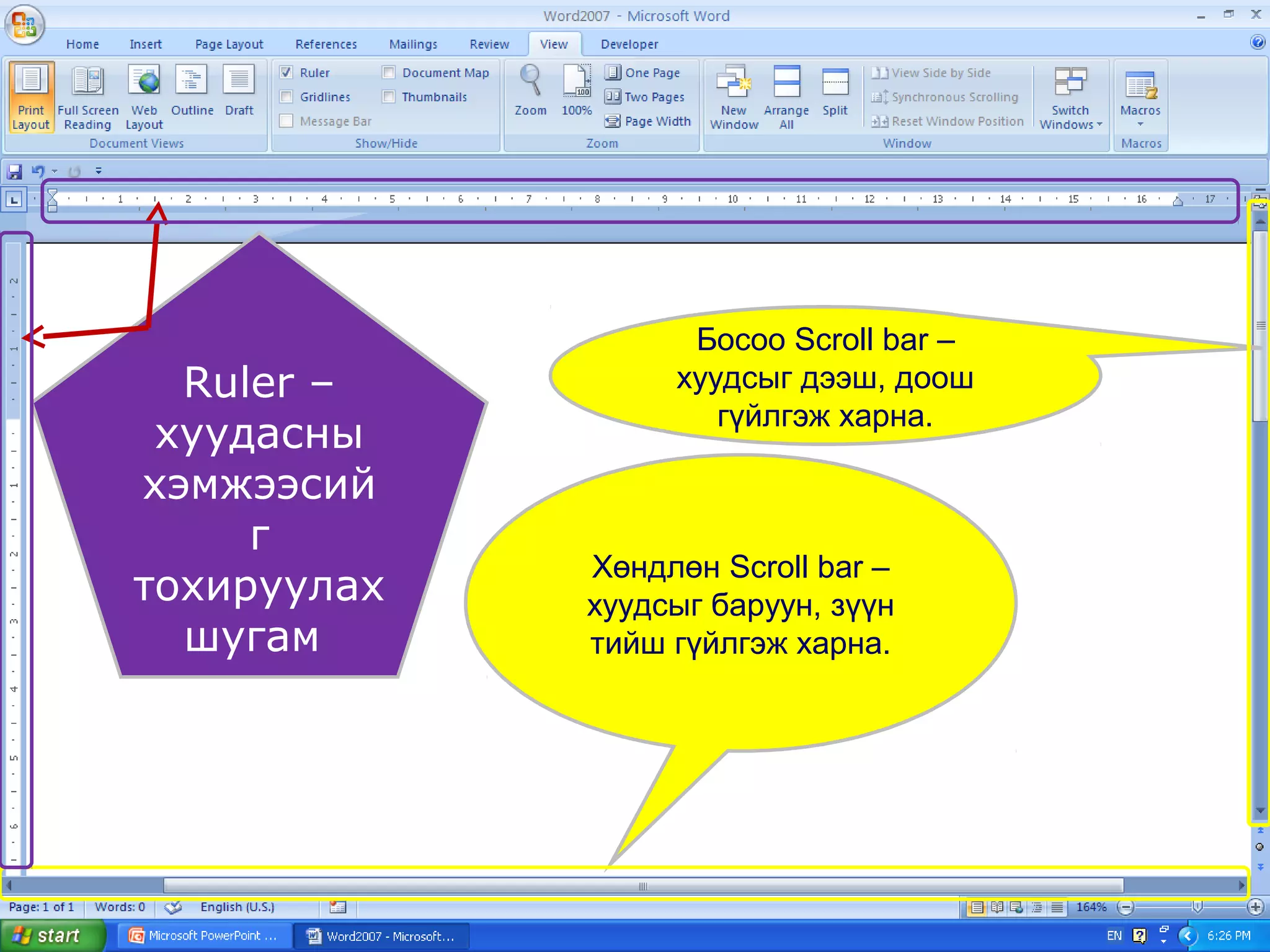Image resolution: width=1270 pixels, height=952 pixels.
Task: Click the horizontal scrollbar left arrow
Action: tap(9, 886)
